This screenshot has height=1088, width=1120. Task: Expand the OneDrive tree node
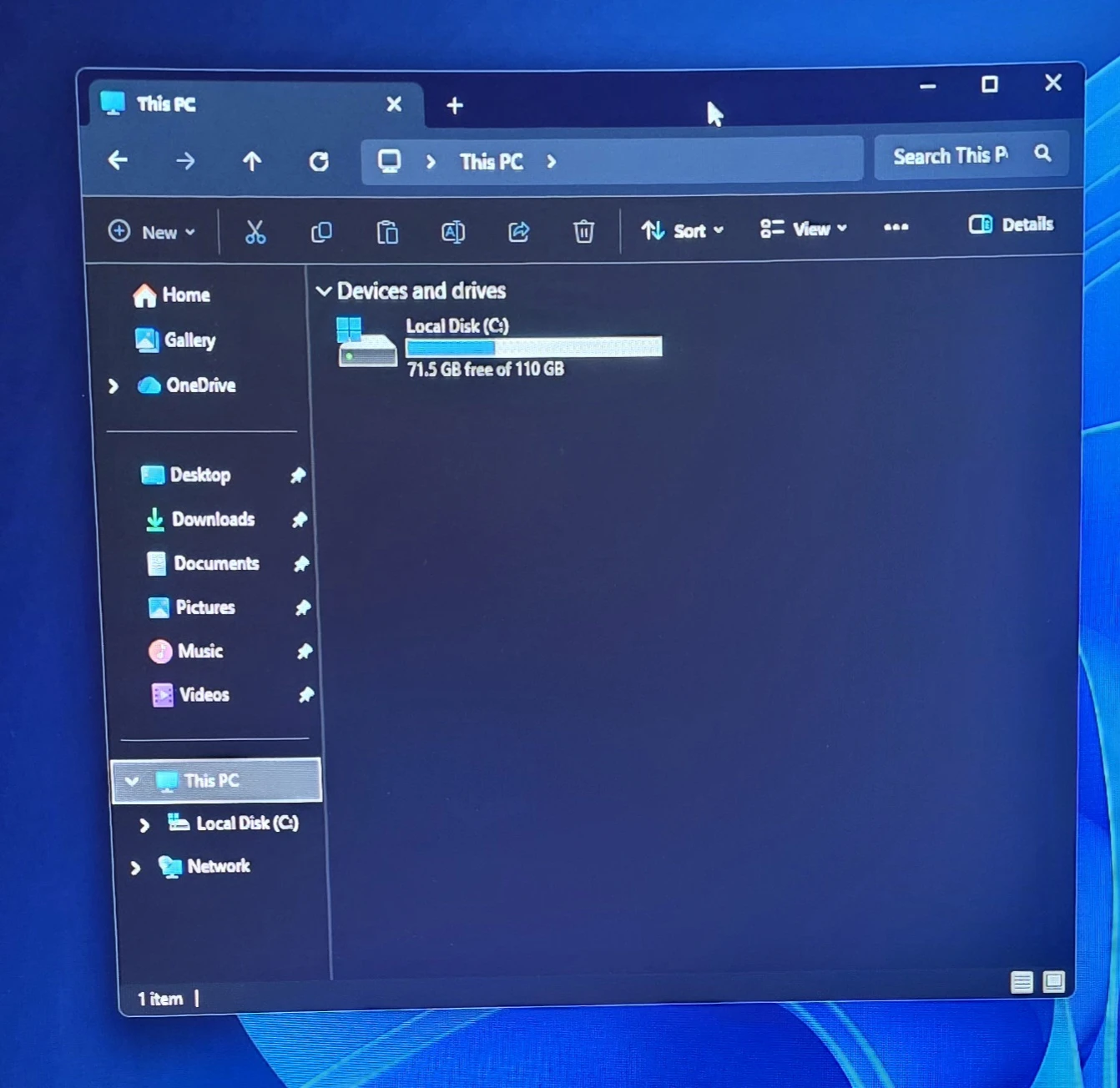(114, 385)
